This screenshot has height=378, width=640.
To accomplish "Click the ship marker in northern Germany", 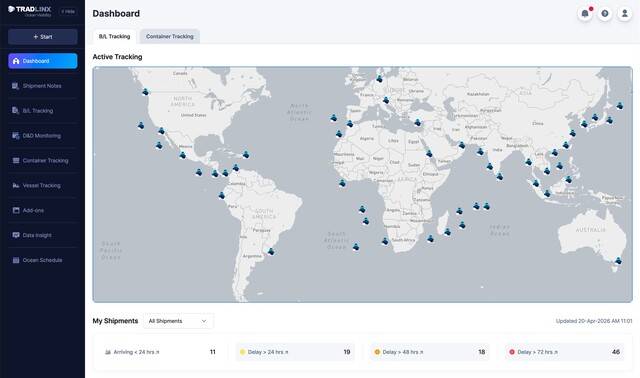I will tap(379, 78).
